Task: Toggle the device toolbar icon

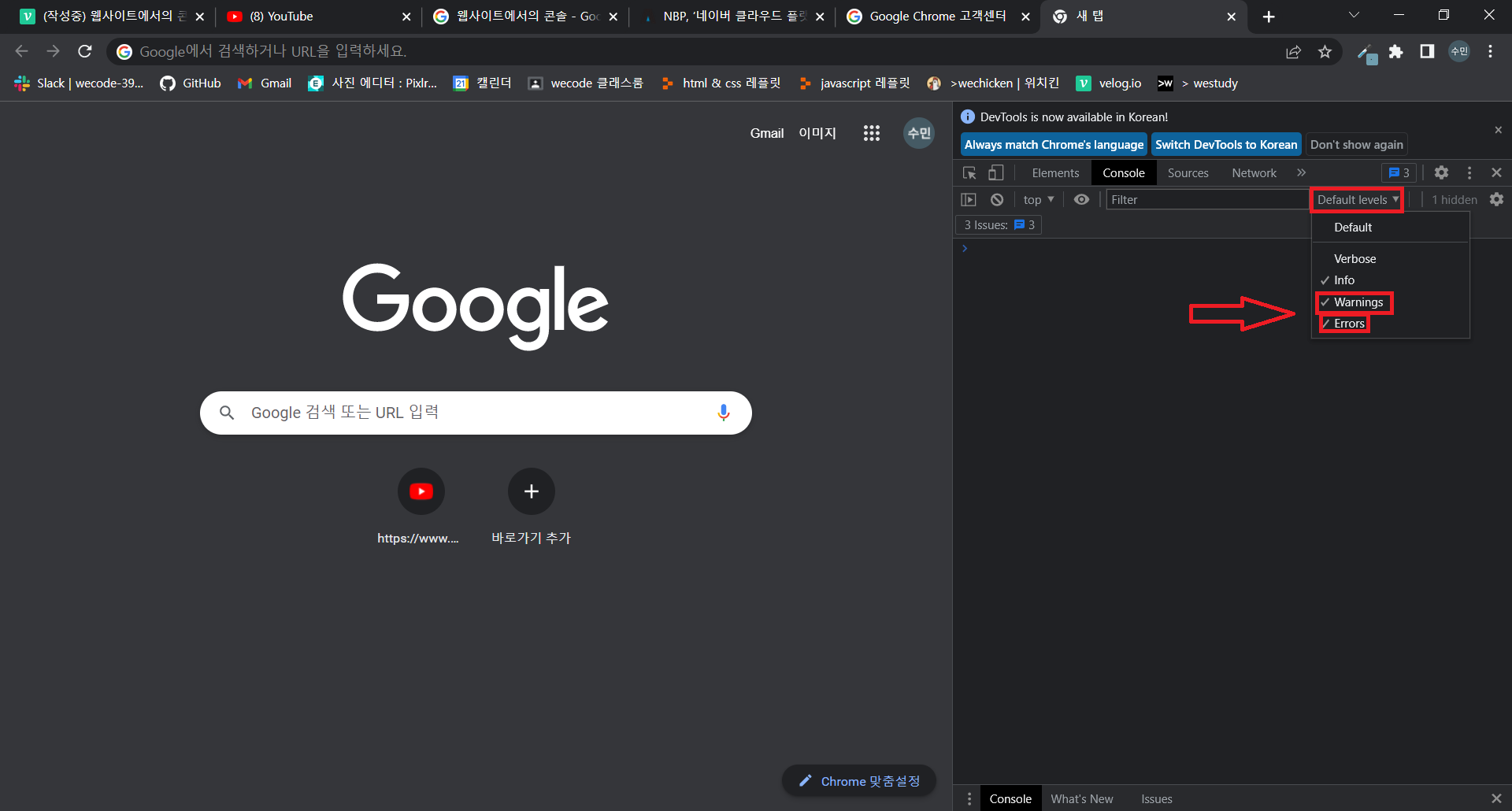Action: pos(996,172)
